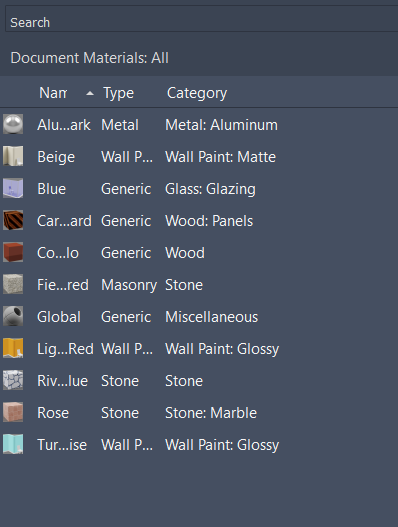Open the Document Materials: All filter
Image resolution: width=398 pixels, height=527 pixels.
point(89,58)
